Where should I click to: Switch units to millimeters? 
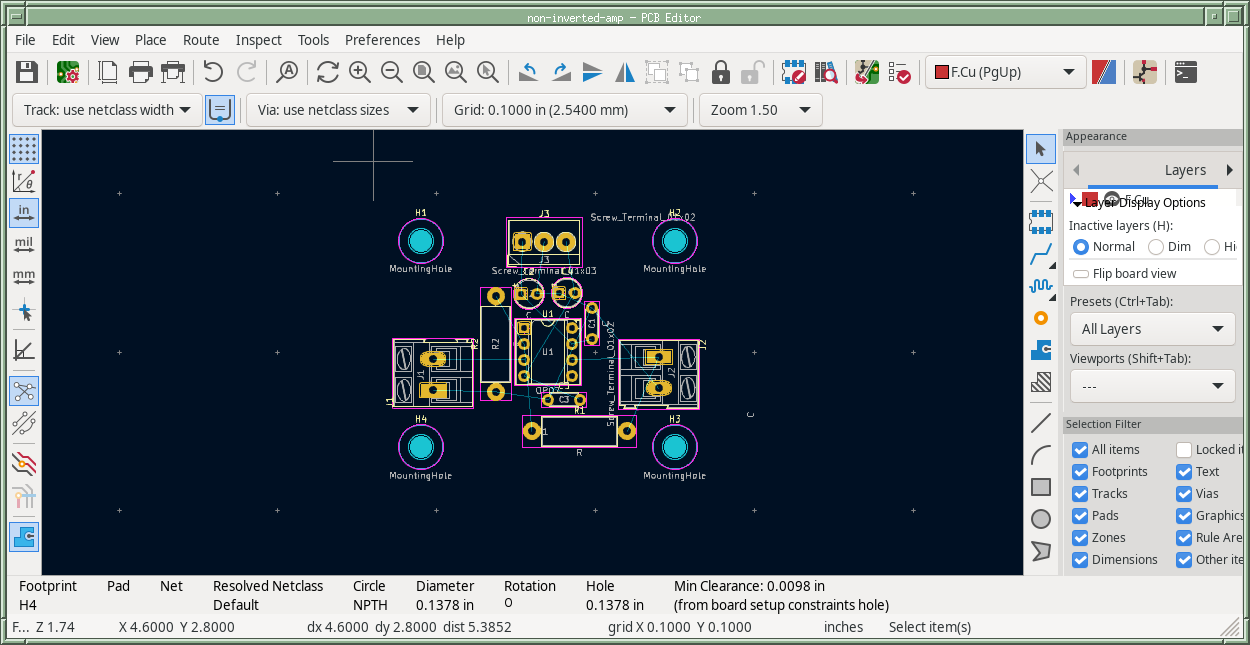[24, 277]
